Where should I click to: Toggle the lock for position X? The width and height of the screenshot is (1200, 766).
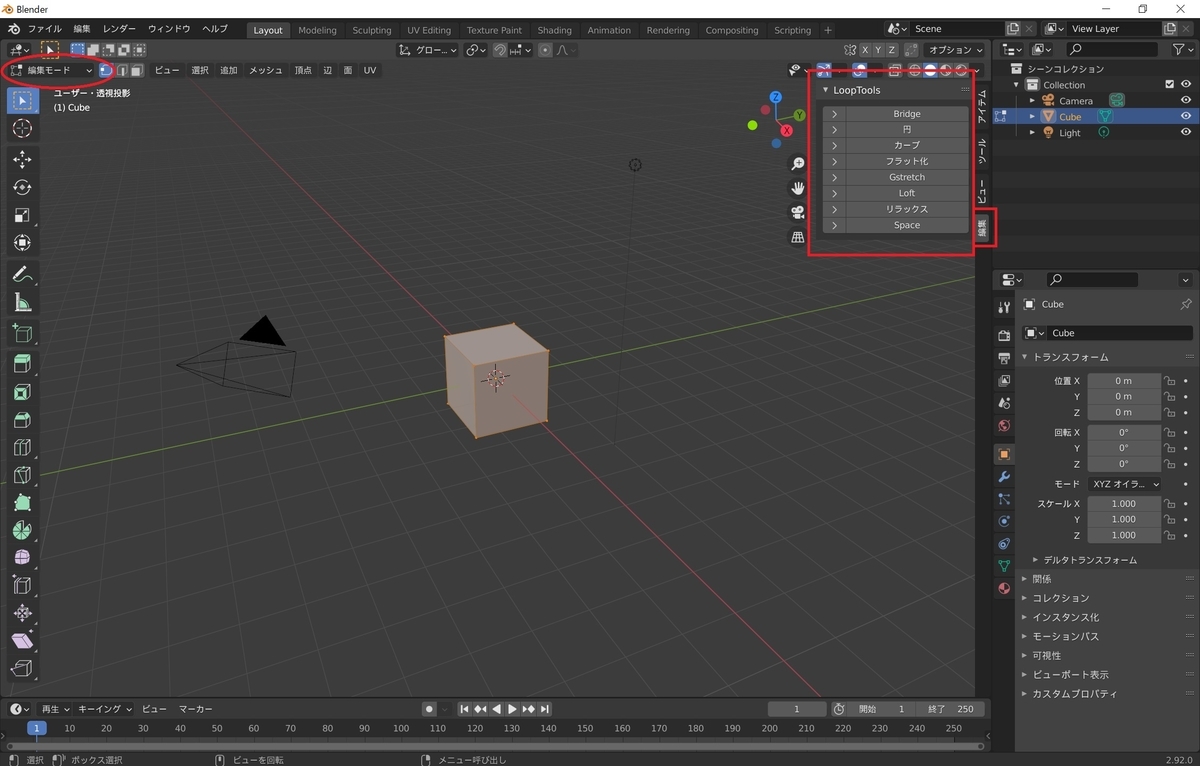1169,381
